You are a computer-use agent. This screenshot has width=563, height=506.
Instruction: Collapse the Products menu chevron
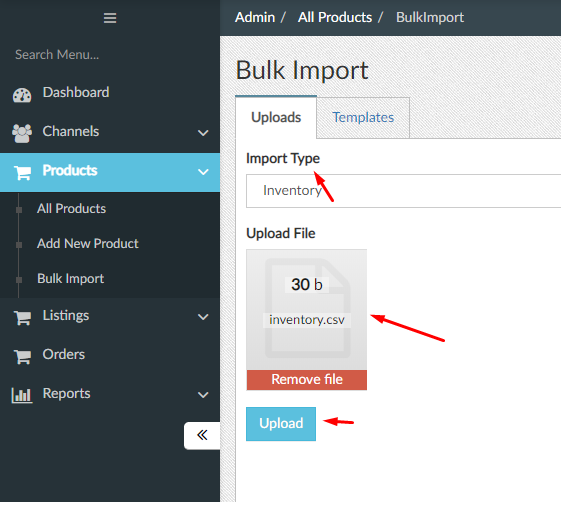click(203, 172)
